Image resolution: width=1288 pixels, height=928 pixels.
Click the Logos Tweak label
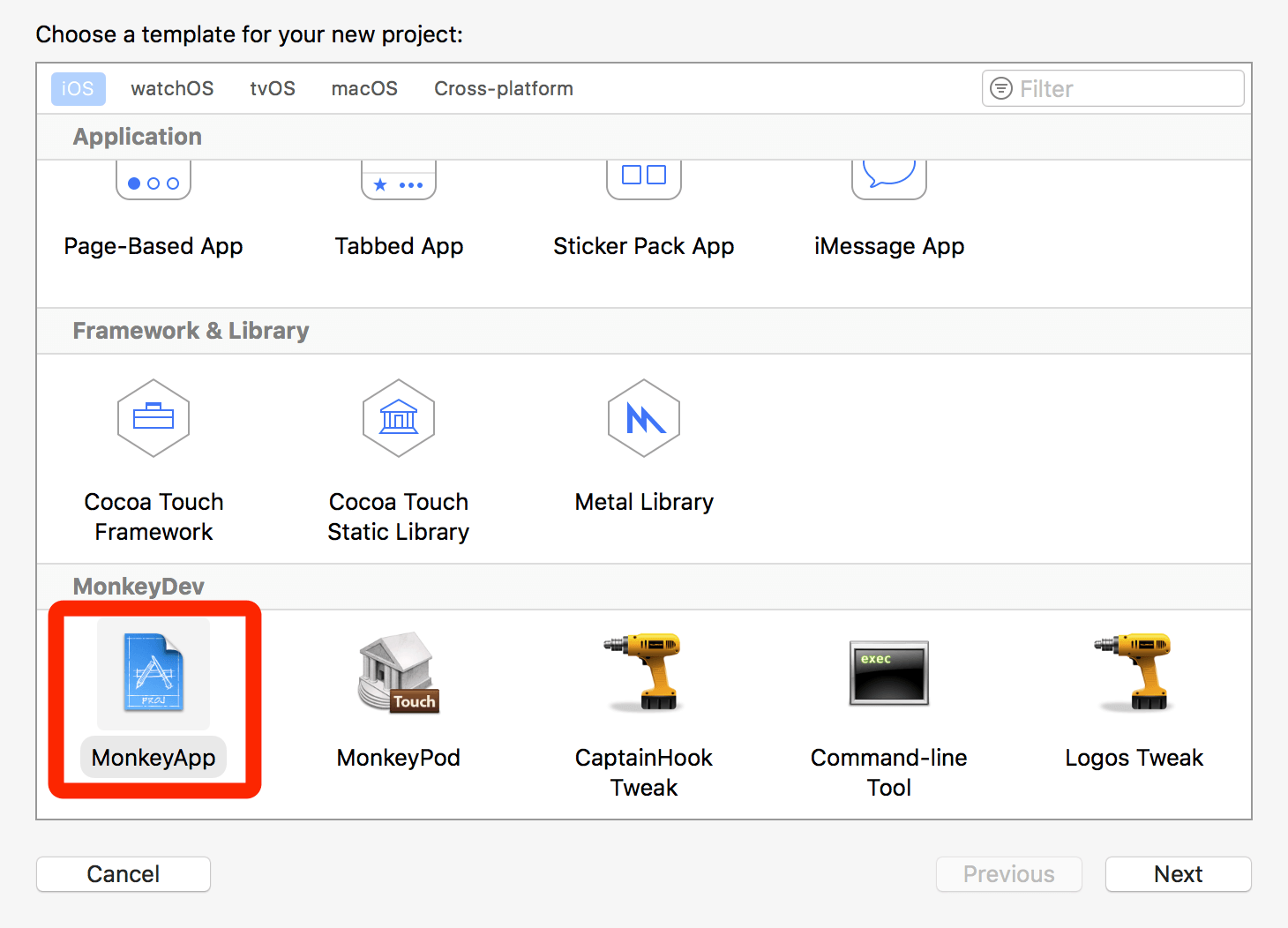(x=1134, y=758)
